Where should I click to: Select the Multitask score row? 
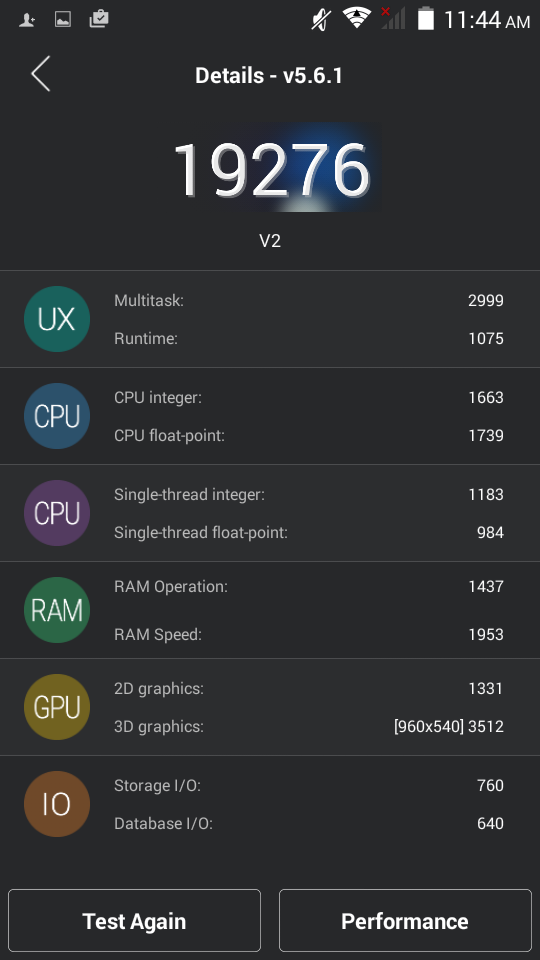309,301
